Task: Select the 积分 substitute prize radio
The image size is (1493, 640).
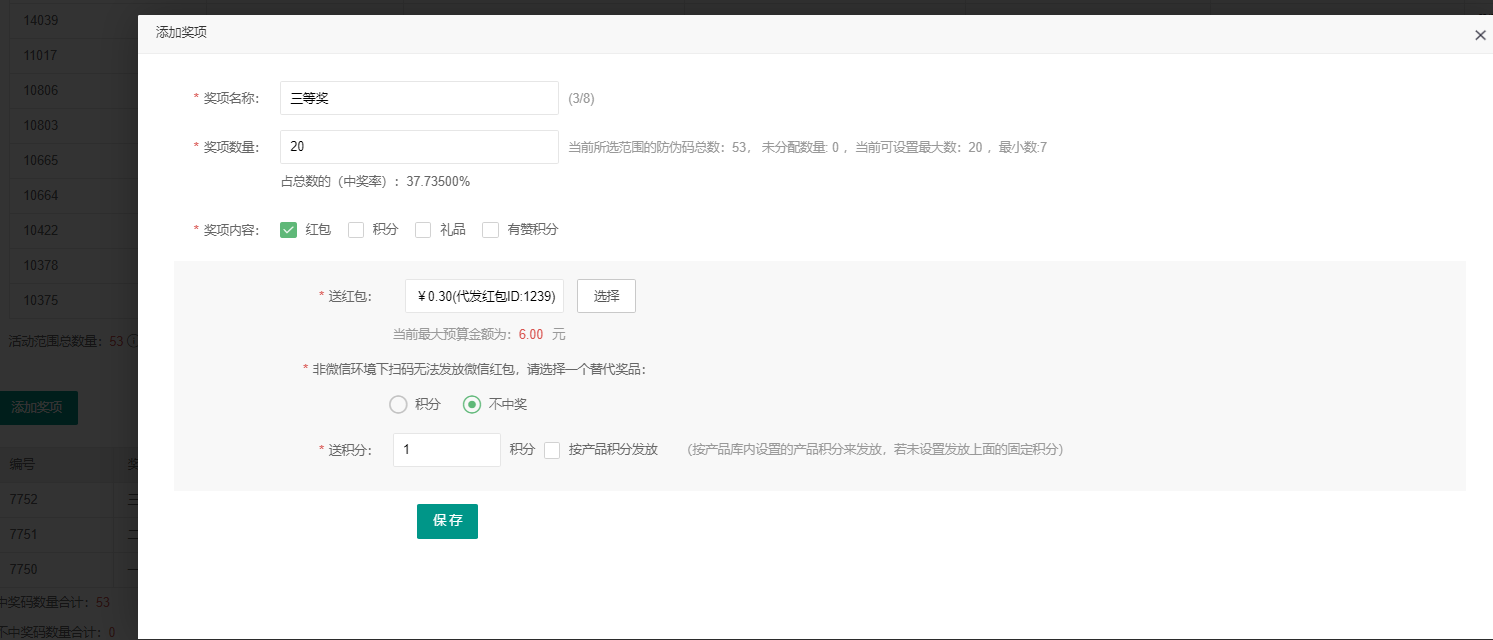Action: [398, 405]
